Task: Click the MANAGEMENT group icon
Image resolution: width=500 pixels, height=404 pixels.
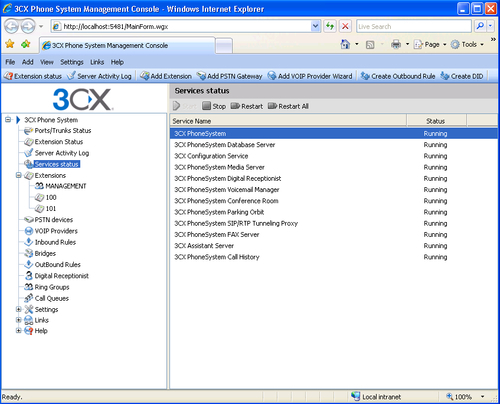Action: pyautogui.click(x=39, y=186)
